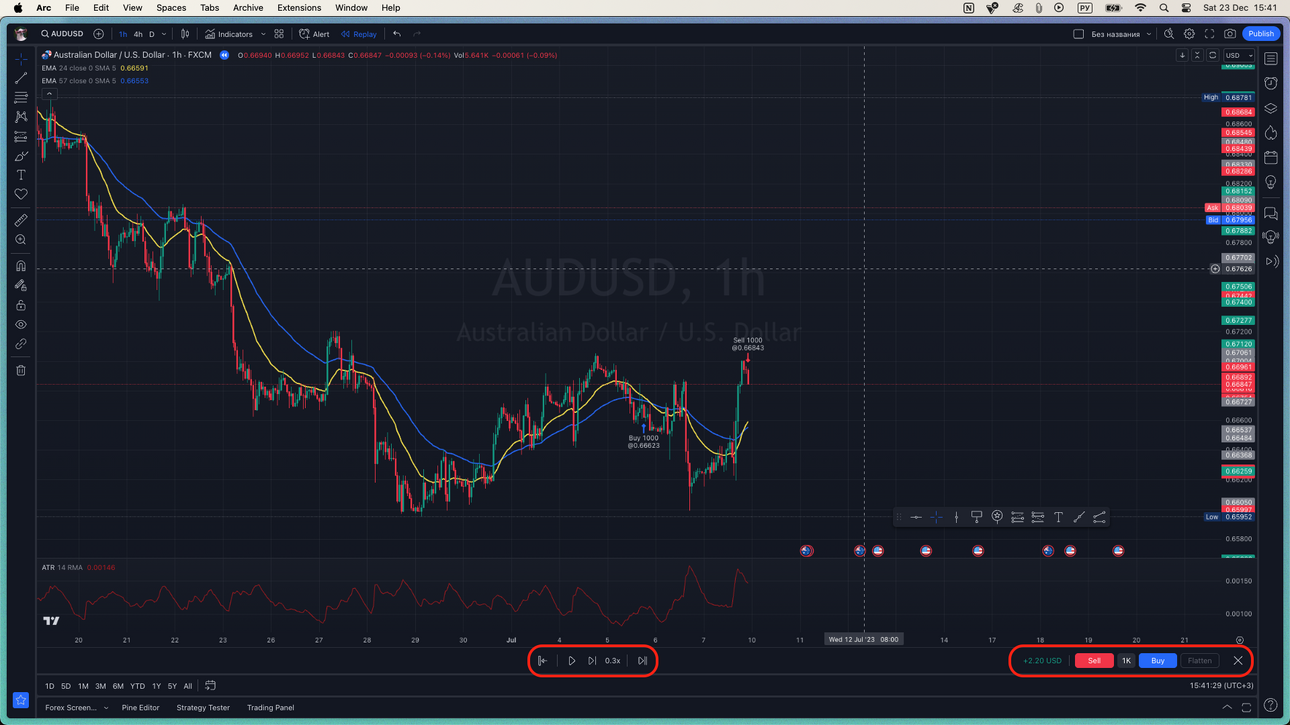The height and width of the screenshot is (725, 1290).
Task: Toggle lock all drawing tools
Action: click(x=21, y=305)
